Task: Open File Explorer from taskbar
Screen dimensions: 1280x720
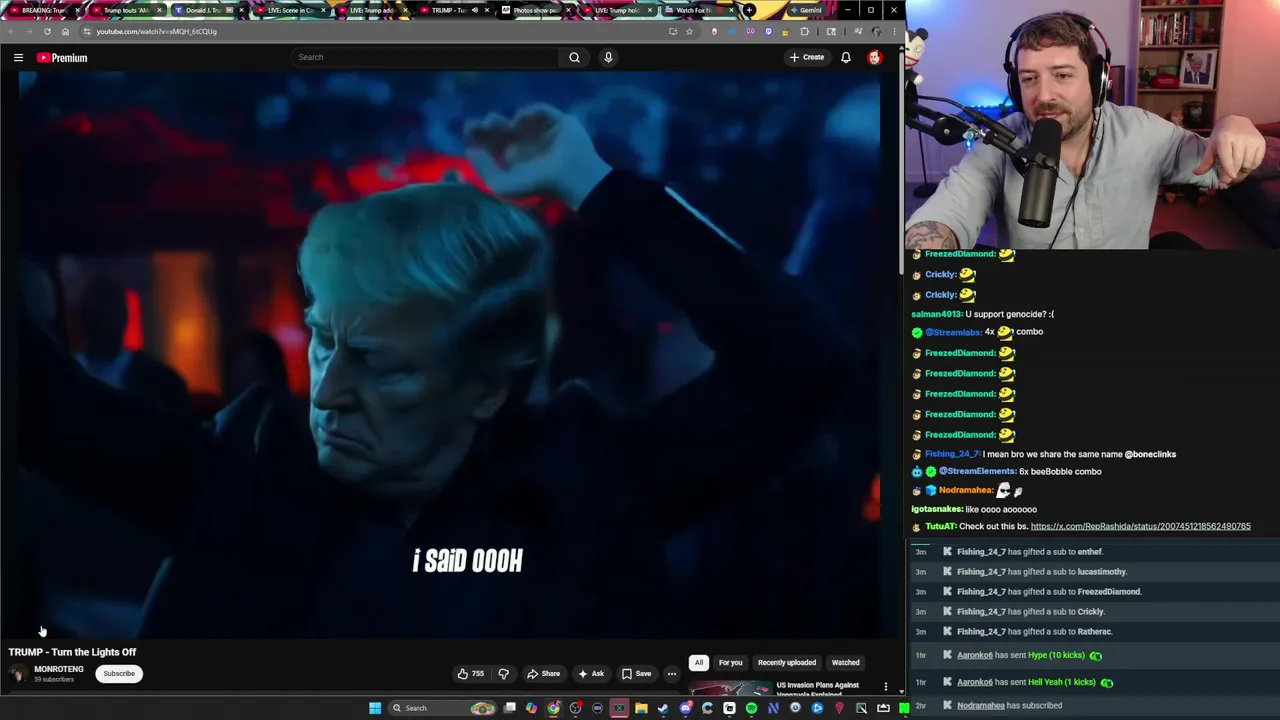Action: point(641,708)
